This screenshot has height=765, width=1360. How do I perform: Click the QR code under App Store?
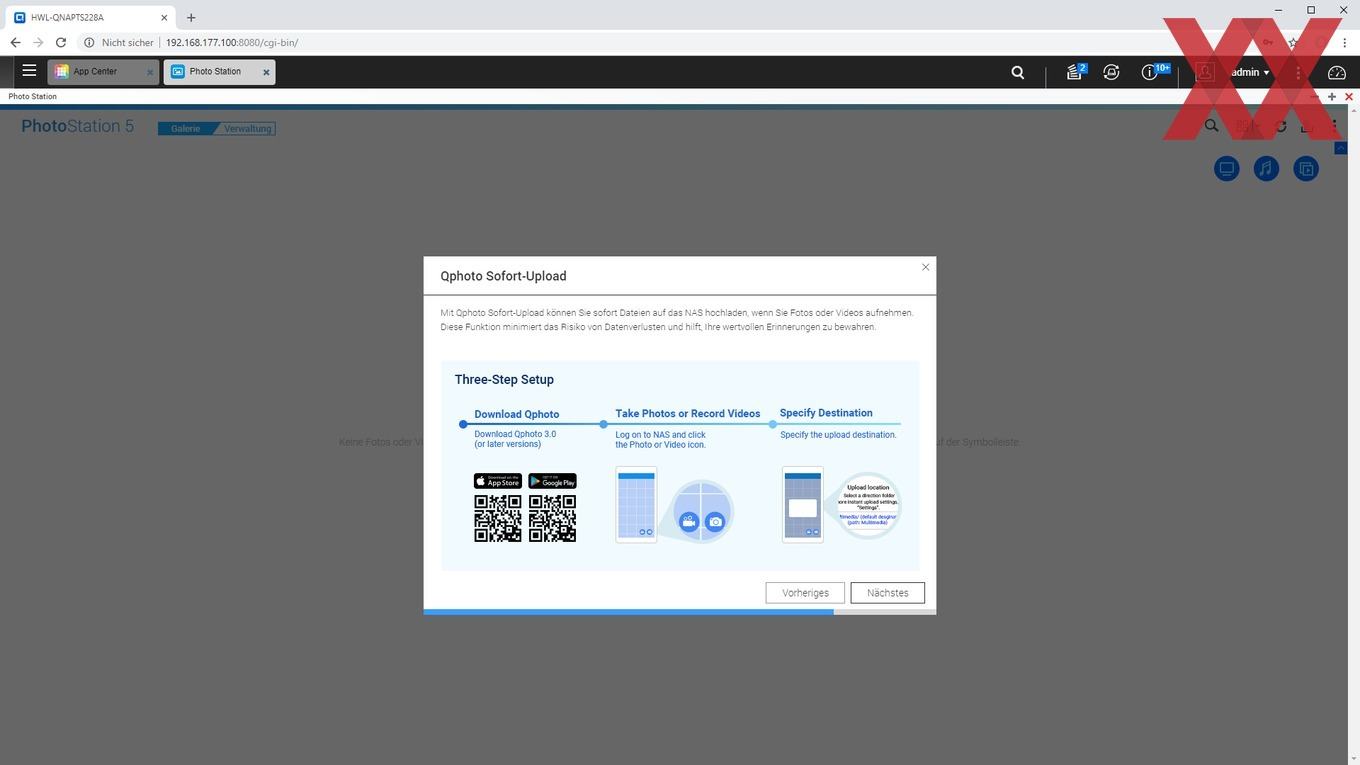point(498,518)
